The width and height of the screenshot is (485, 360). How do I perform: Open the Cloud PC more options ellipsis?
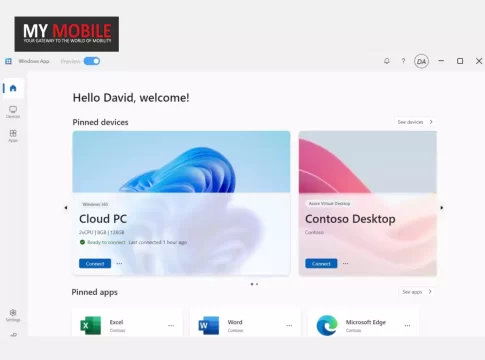[119, 263]
